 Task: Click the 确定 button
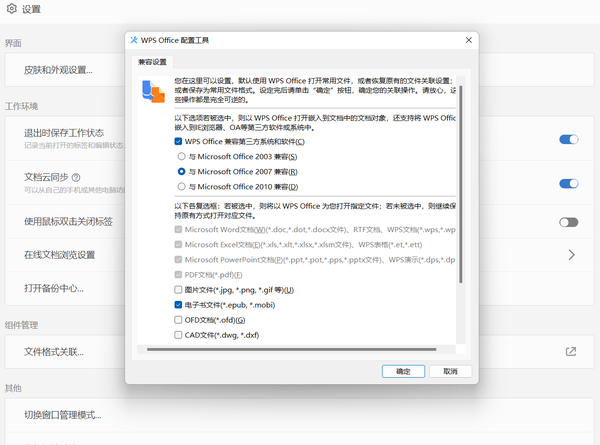point(403,371)
